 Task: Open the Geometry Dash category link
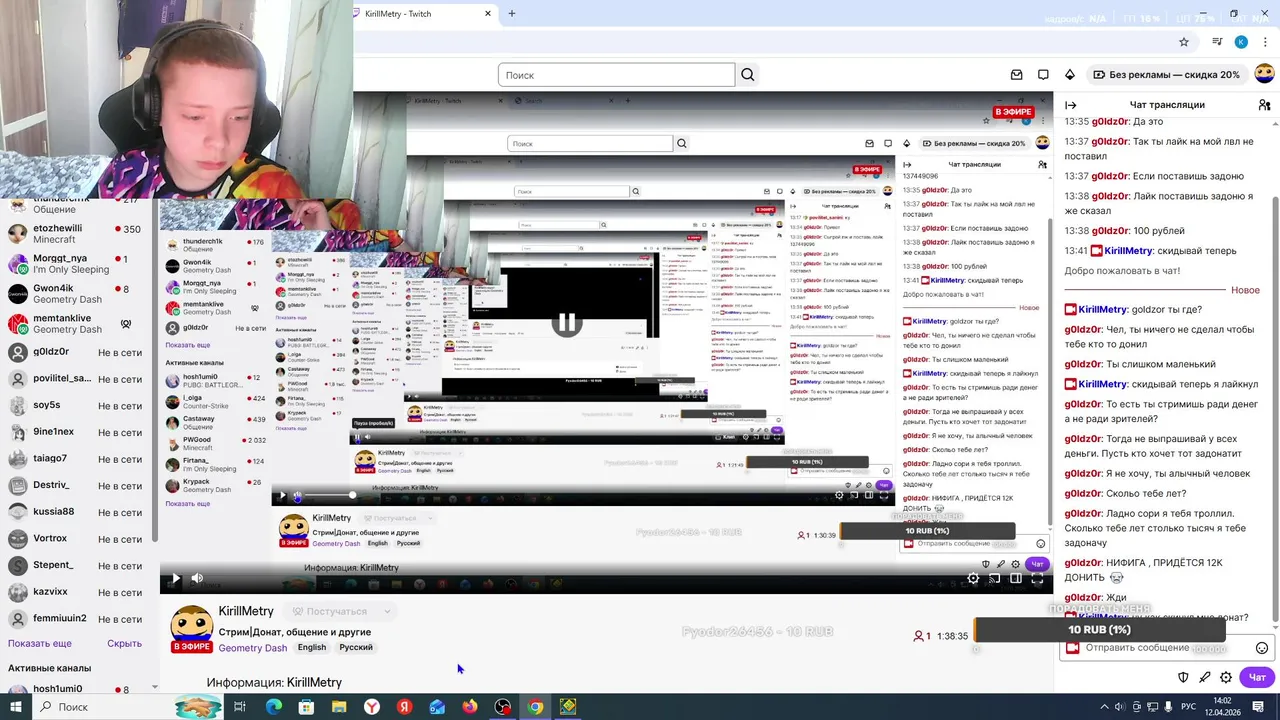click(x=253, y=648)
